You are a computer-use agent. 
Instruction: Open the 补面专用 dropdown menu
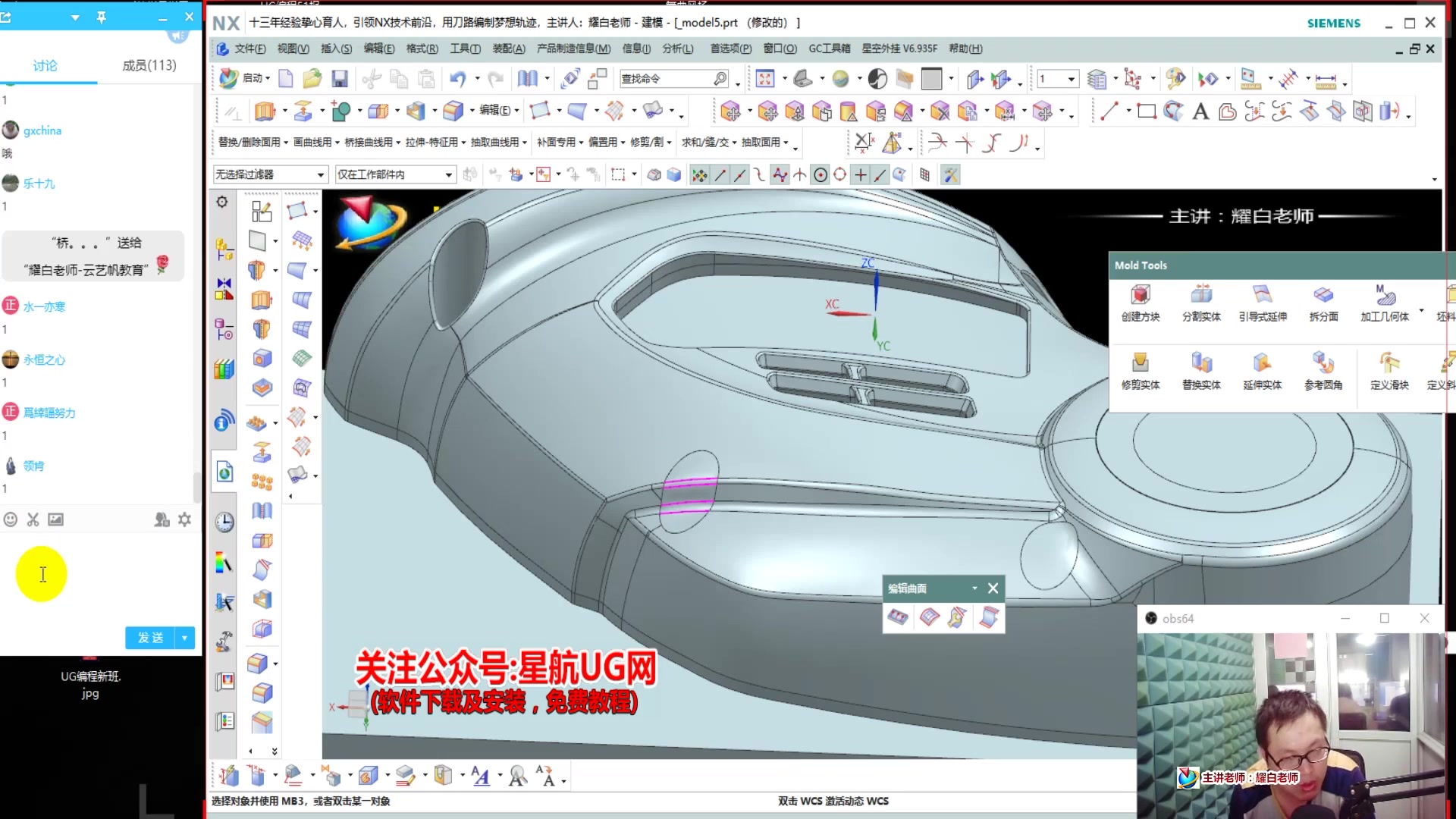tap(558, 143)
